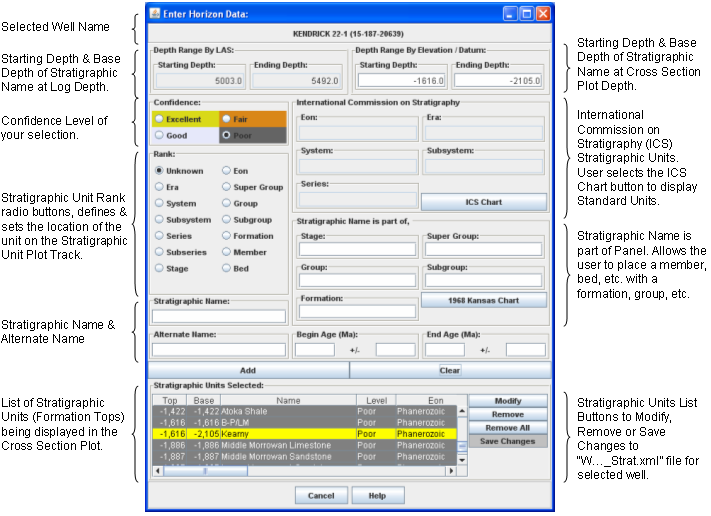This screenshot has height=516, width=711.
Task: Choose the Stage rank radio button
Action: pyautogui.click(x=159, y=268)
